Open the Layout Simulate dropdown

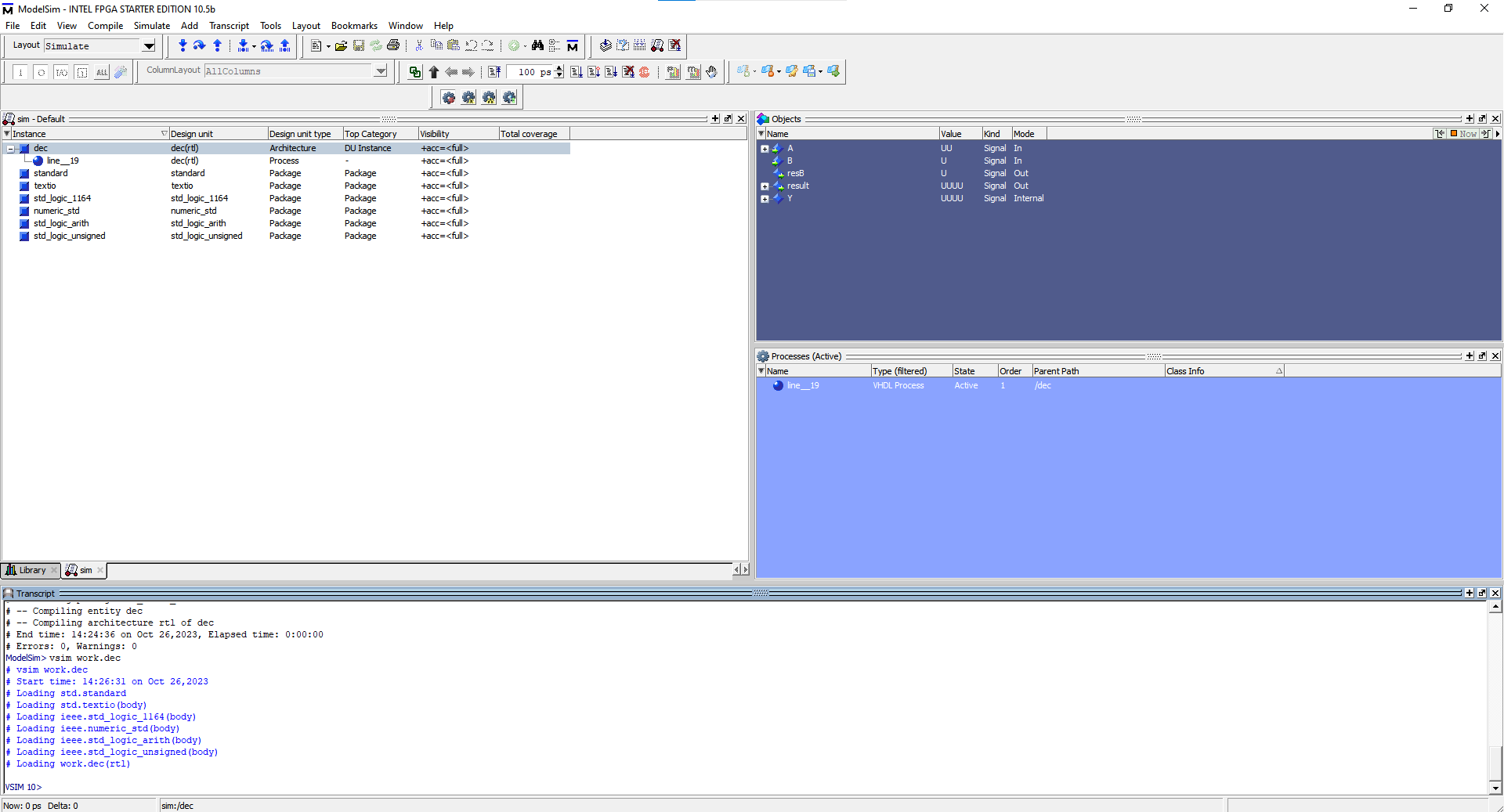(148, 46)
